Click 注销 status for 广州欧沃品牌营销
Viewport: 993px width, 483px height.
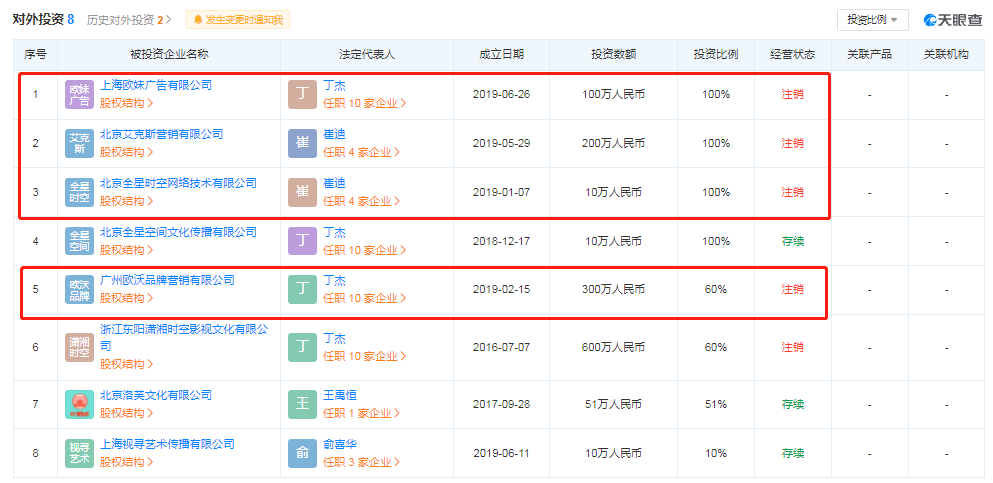793,289
